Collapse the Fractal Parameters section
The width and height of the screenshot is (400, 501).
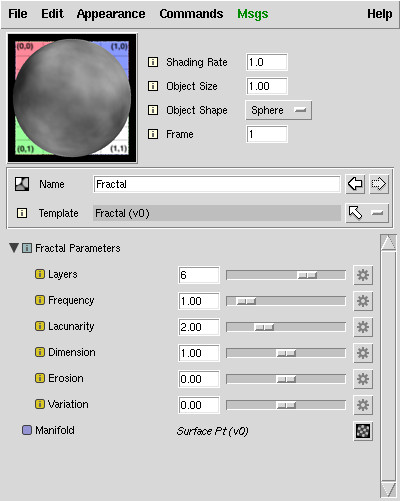14,248
